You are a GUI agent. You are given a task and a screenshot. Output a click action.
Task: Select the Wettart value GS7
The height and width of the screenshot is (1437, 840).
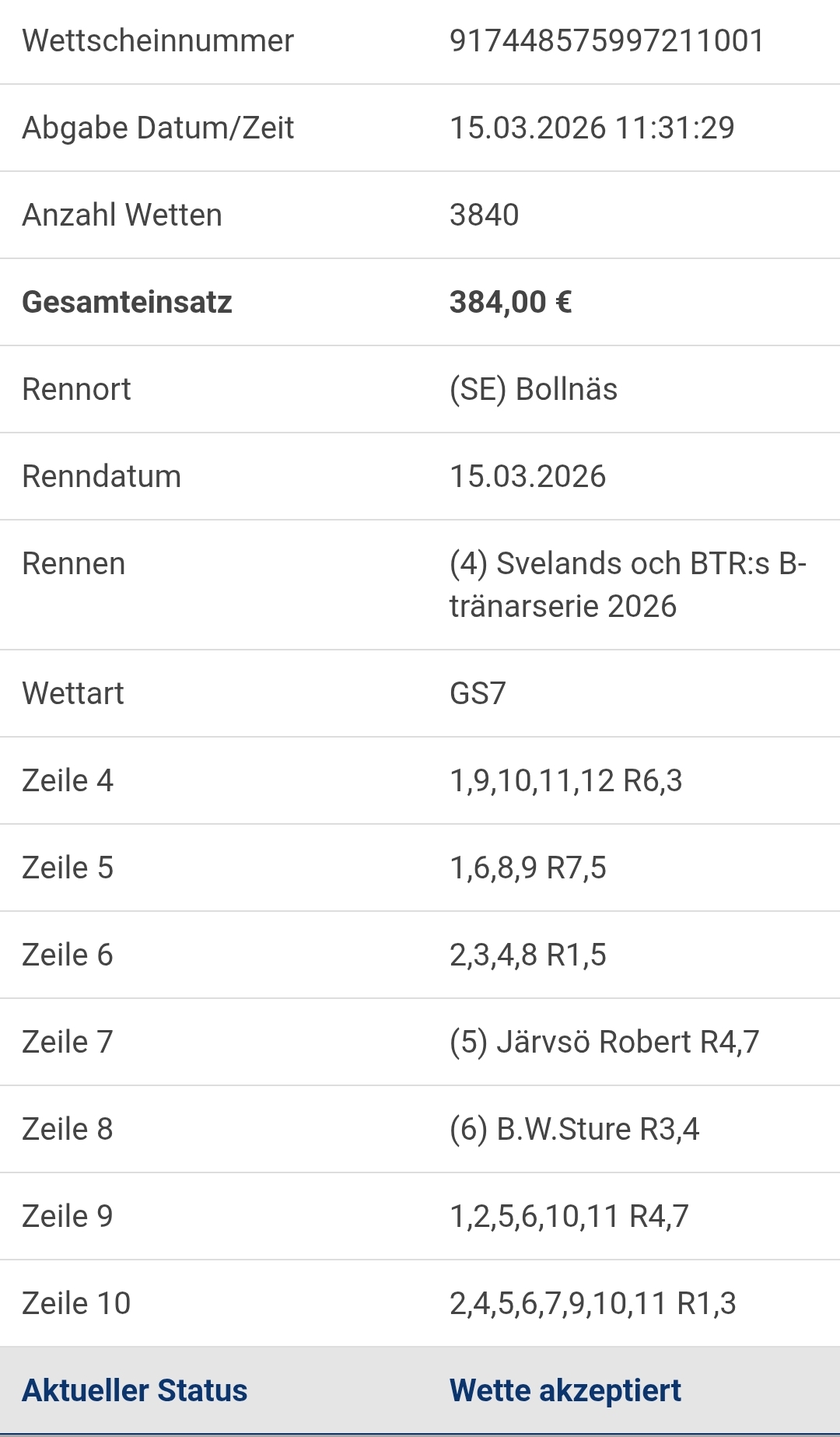[x=478, y=694]
